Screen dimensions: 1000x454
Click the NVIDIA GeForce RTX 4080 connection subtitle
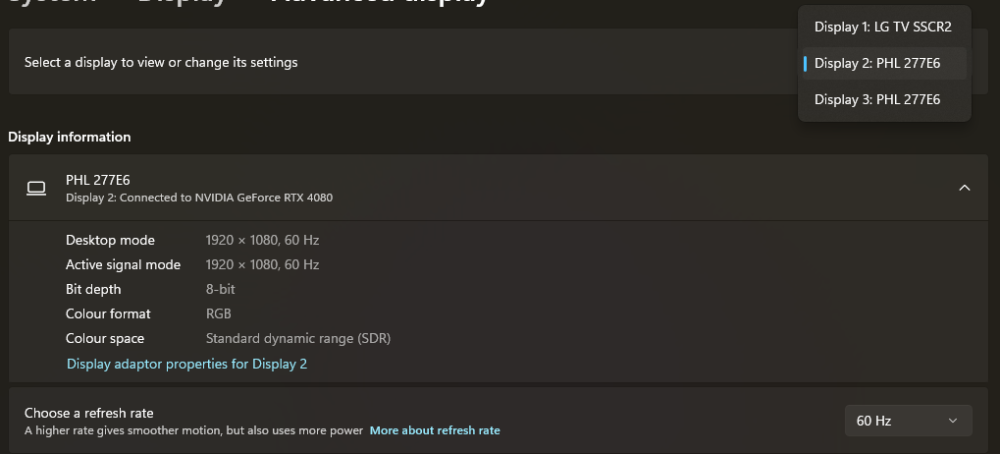199,198
